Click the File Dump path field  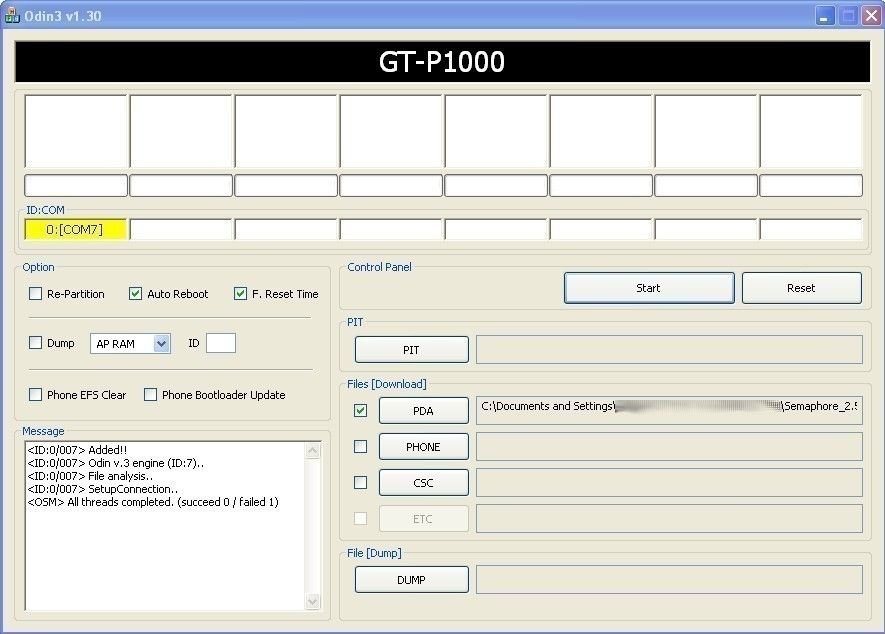click(x=669, y=580)
